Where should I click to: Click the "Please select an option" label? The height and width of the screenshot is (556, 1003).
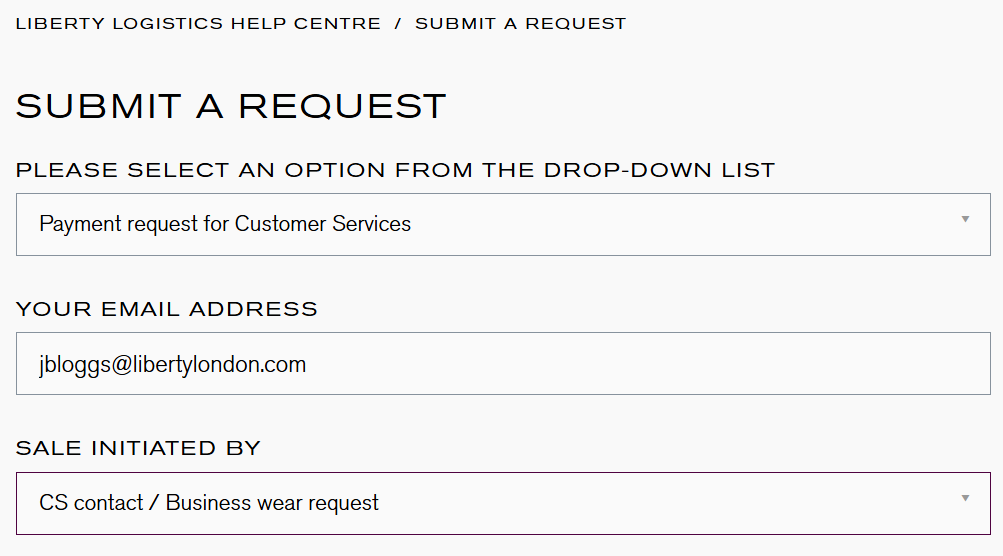(x=395, y=170)
